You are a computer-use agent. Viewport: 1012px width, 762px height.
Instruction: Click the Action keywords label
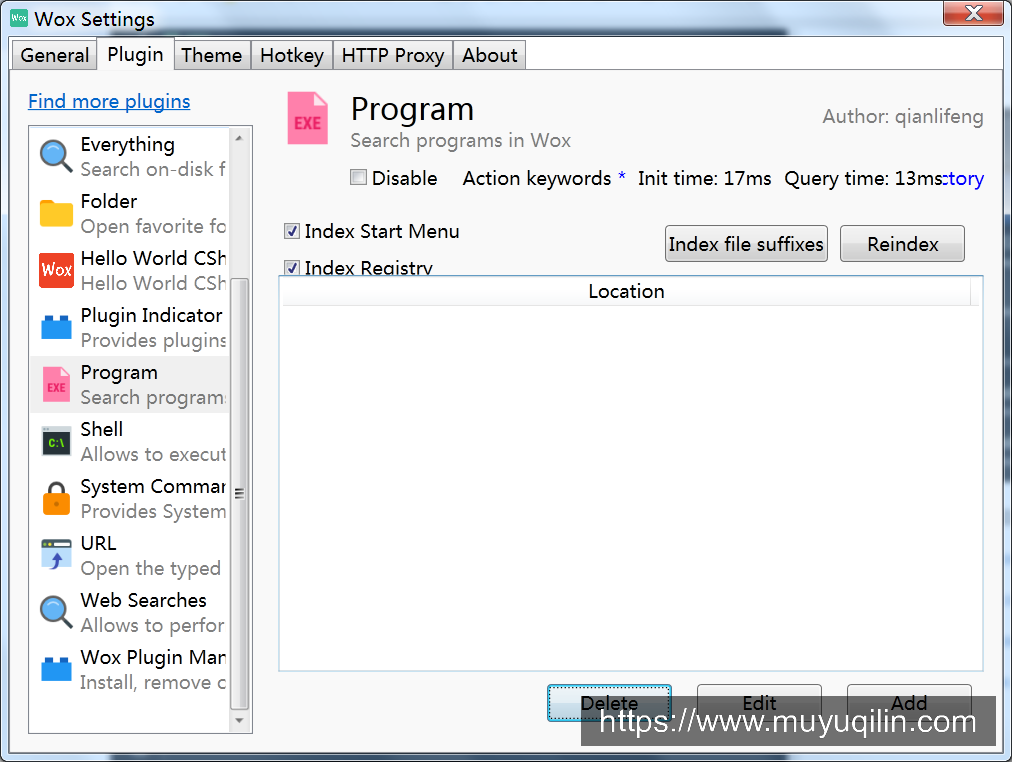[537, 178]
